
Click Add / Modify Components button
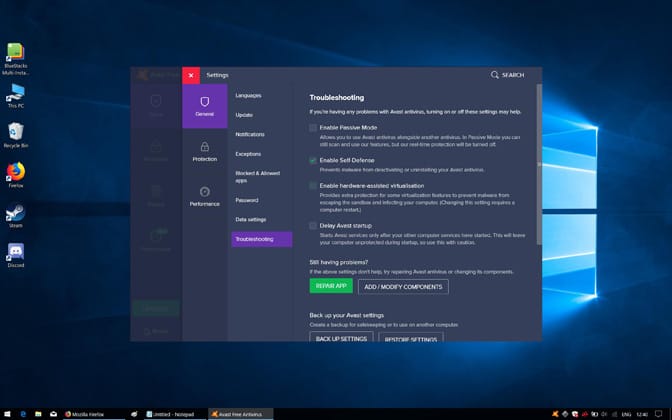click(403, 287)
